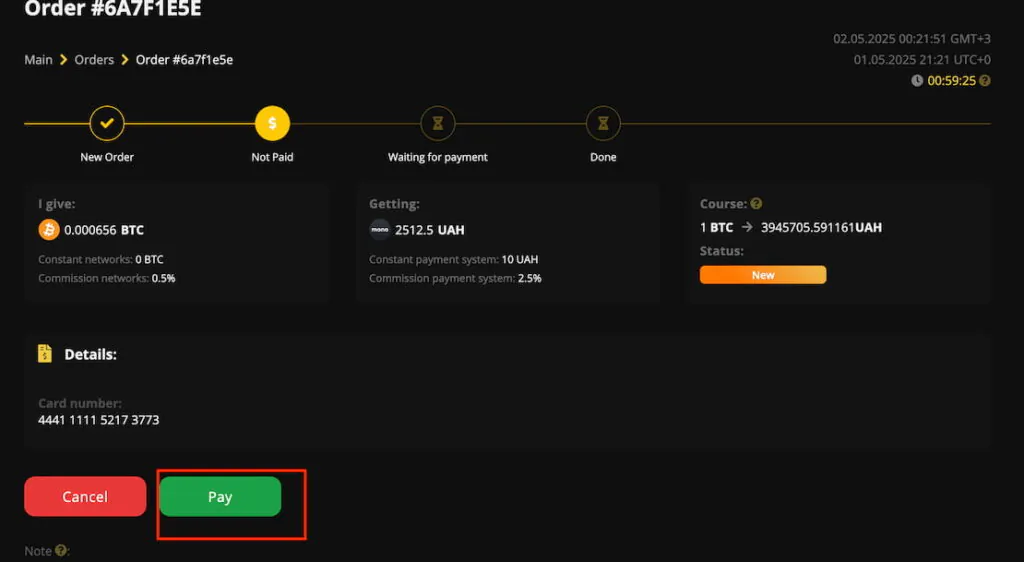Click the Details section heading
1024x562 pixels.
(x=90, y=354)
